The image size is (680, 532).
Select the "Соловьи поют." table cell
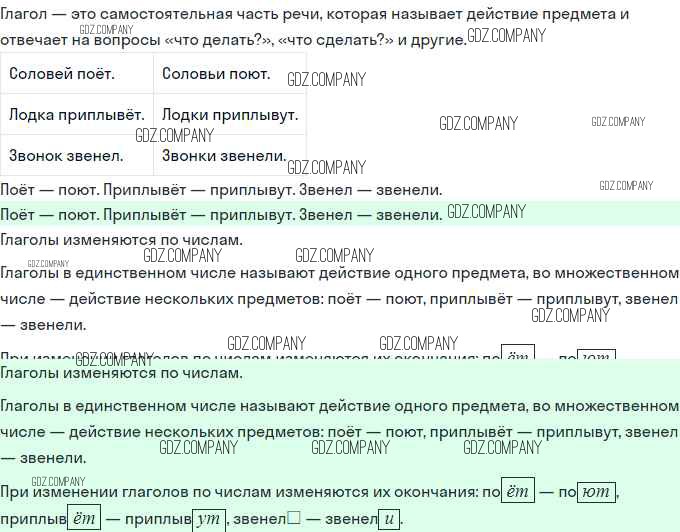pyautogui.click(x=216, y=74)
